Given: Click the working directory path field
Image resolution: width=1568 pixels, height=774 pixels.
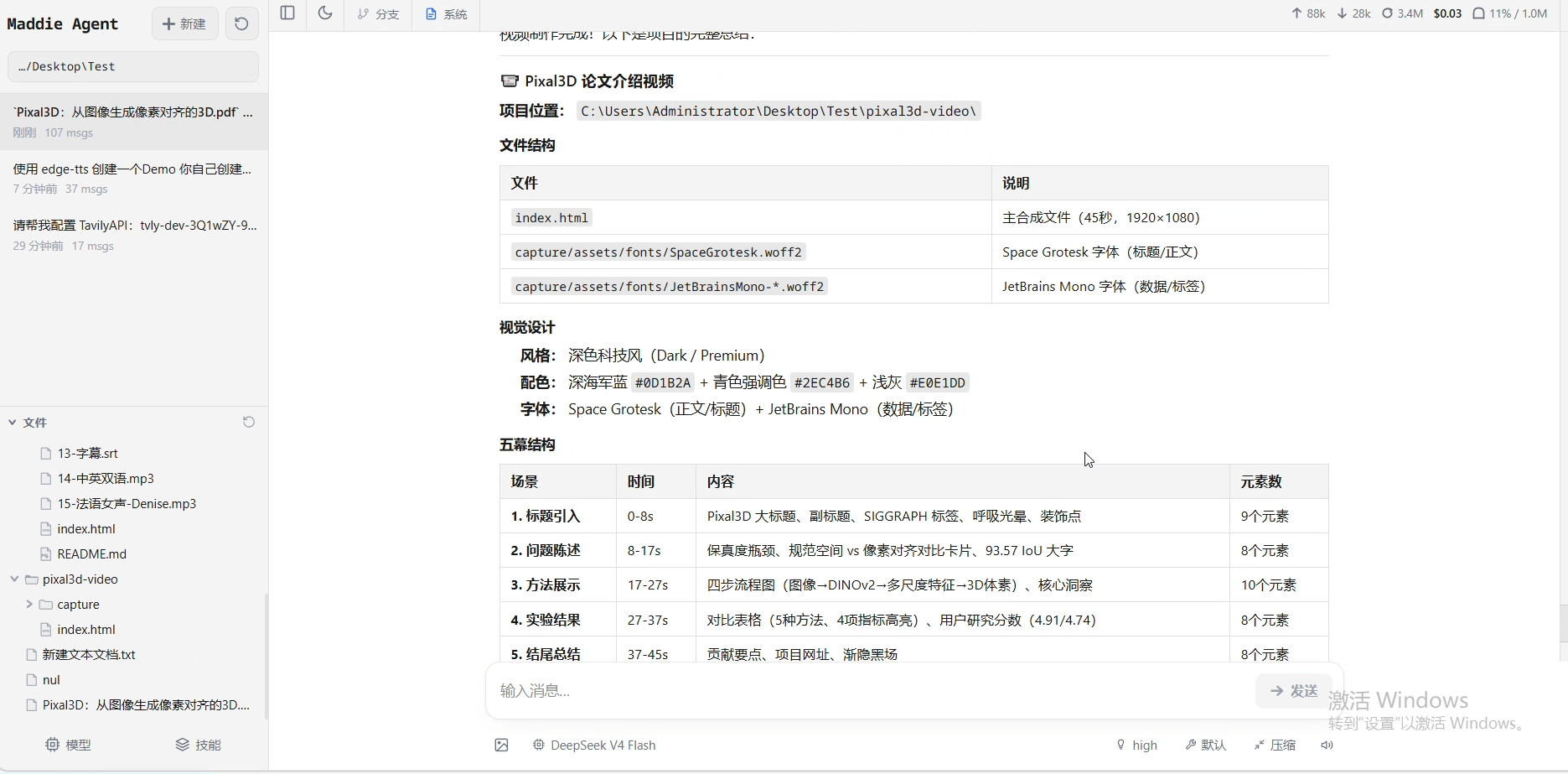Looking at the screenshot, I should (x=133, y=66).
